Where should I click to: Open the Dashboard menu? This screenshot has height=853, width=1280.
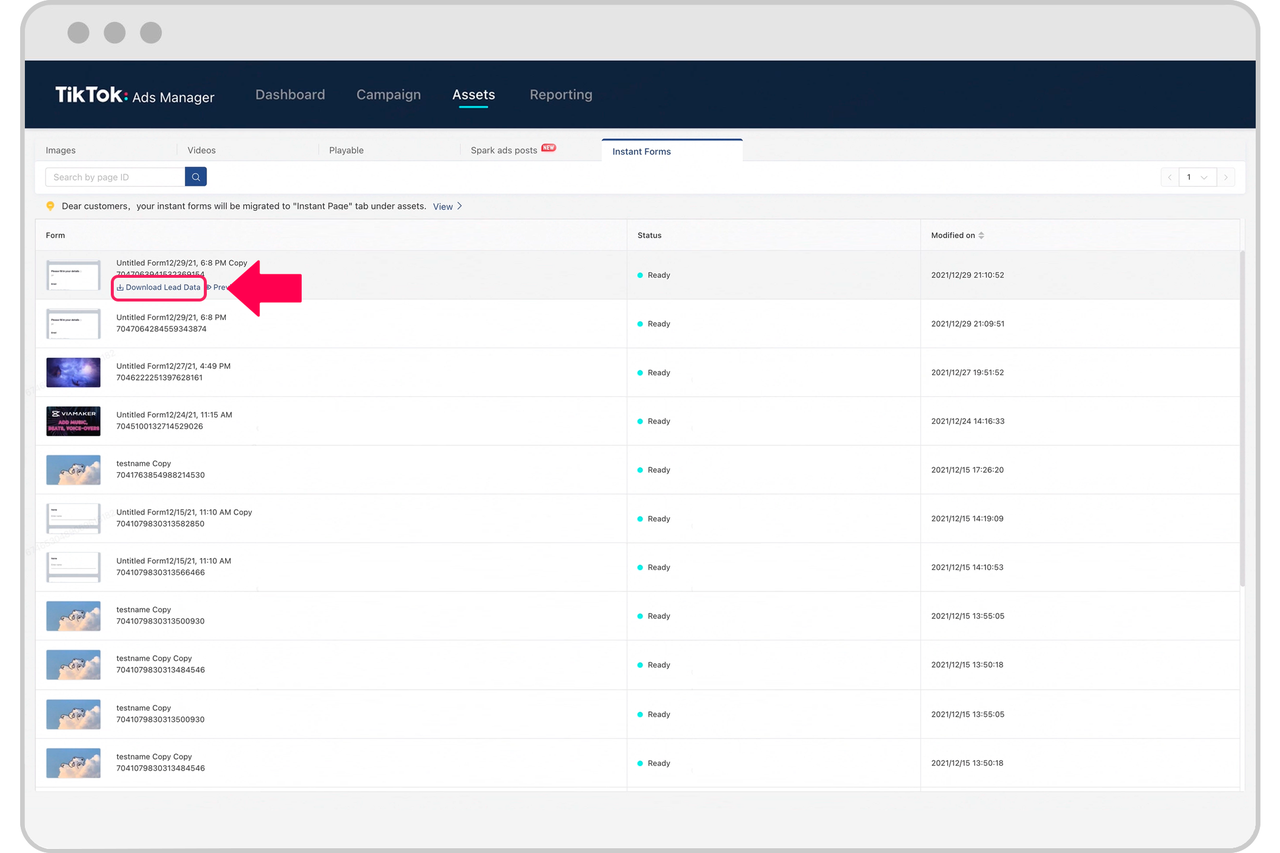point(290,95)
